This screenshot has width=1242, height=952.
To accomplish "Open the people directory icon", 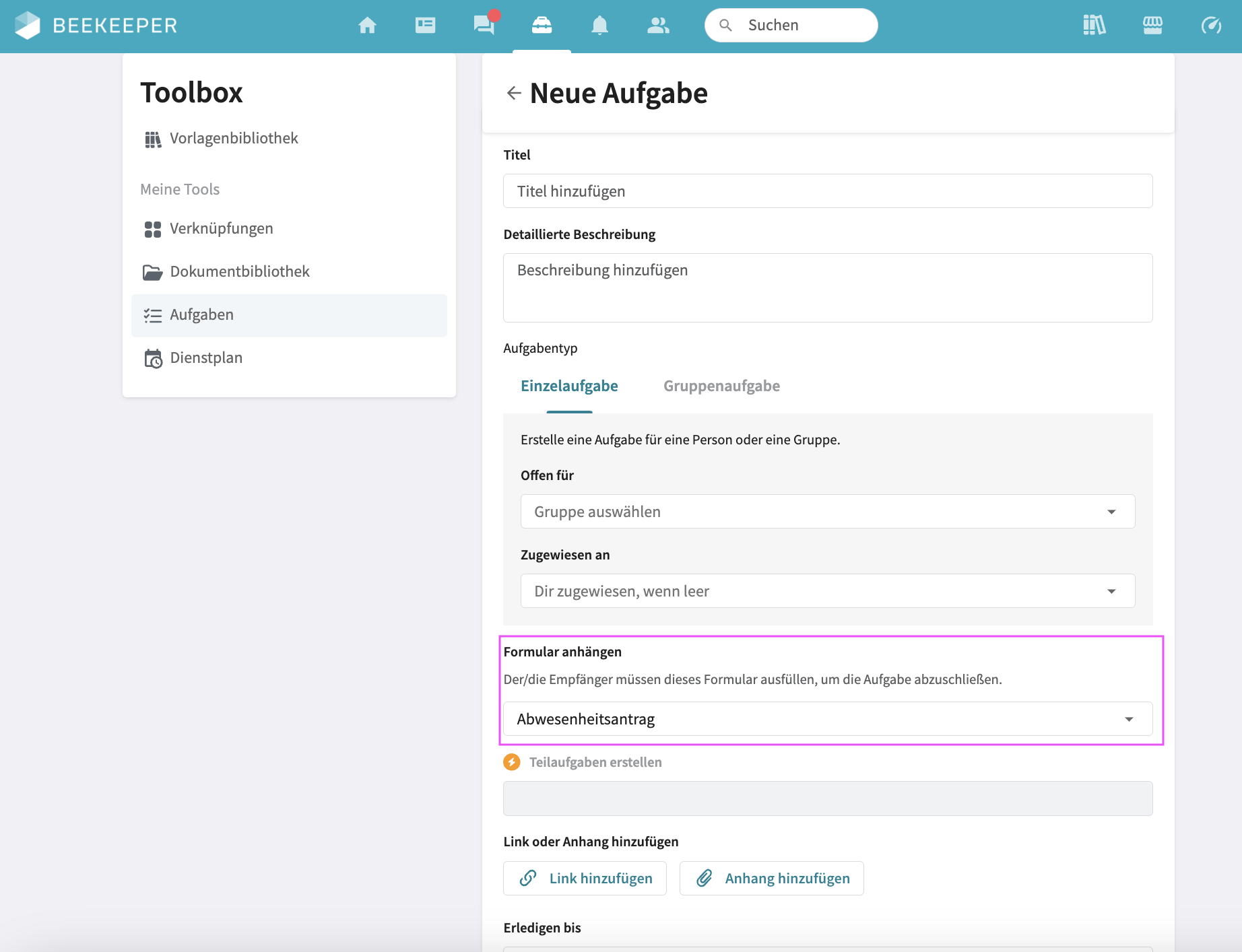I will pyautogui.click(x=657, y=26).
